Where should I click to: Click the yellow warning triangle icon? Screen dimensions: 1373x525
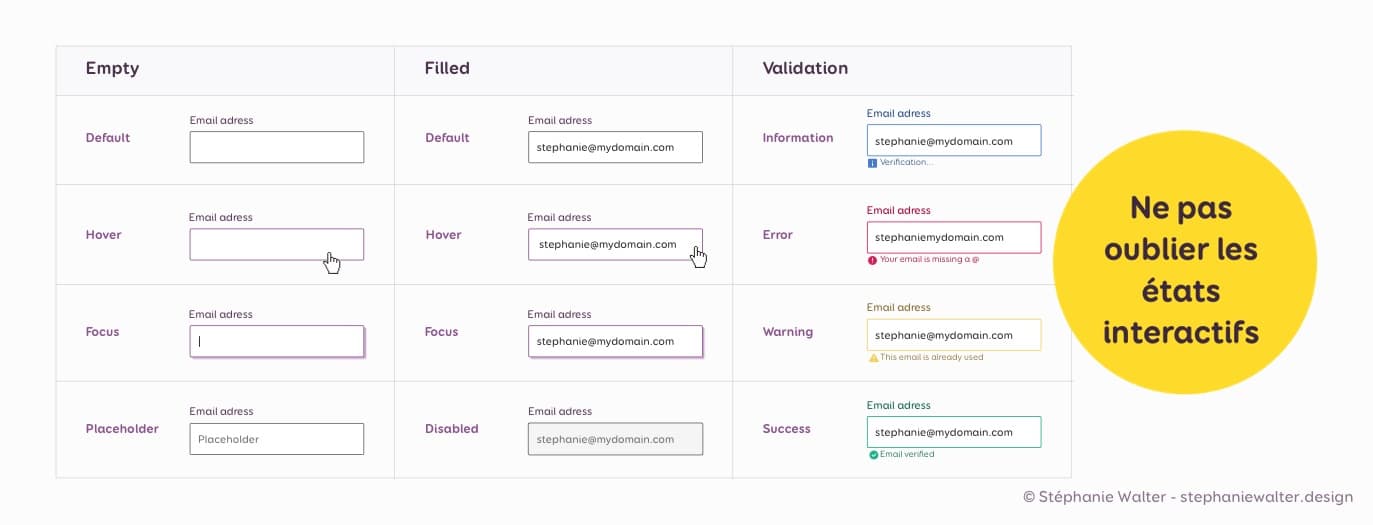873,357
